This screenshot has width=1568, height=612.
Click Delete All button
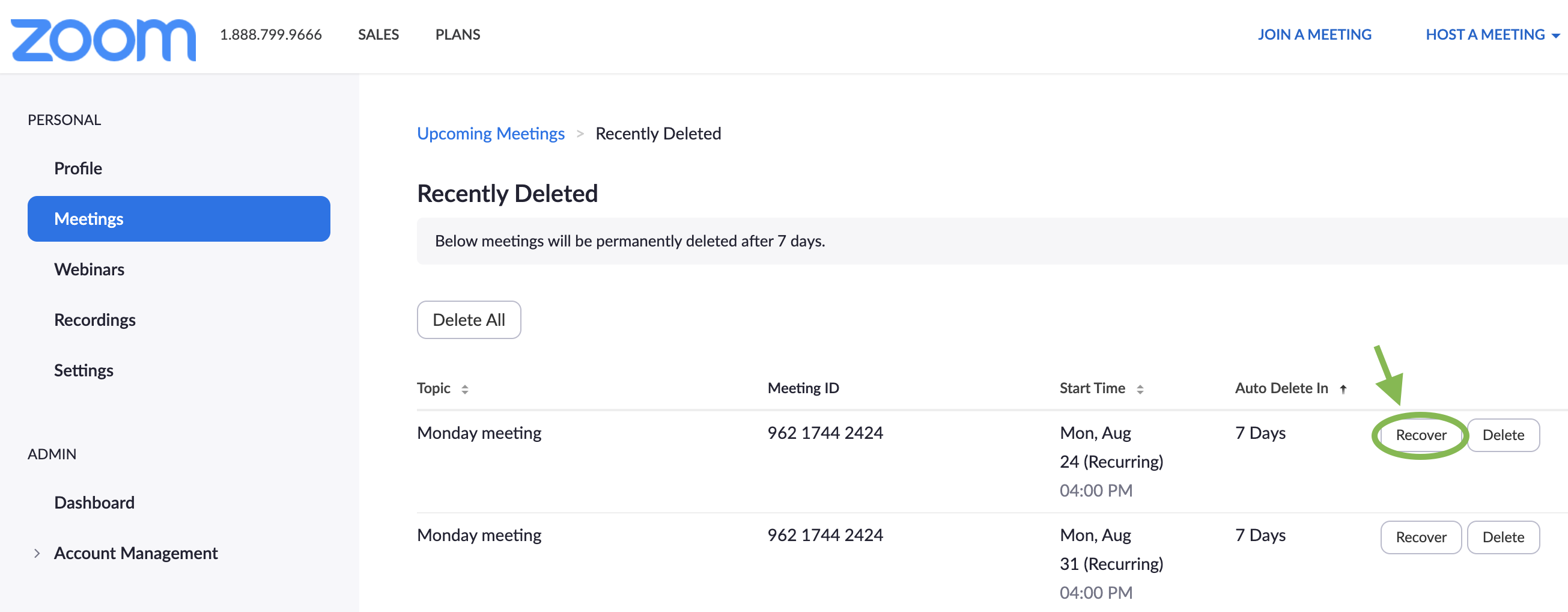pyautogui.click(x=469, y=320)
